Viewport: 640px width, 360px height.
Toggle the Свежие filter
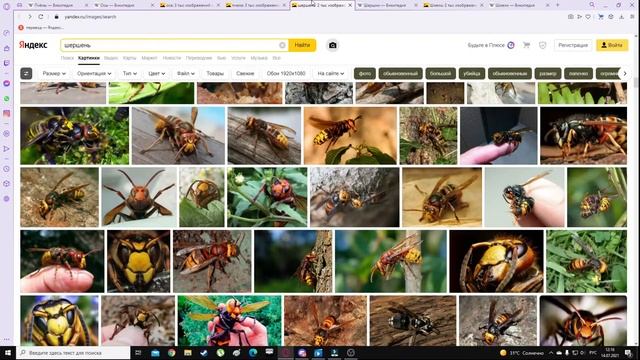point(245,73)
